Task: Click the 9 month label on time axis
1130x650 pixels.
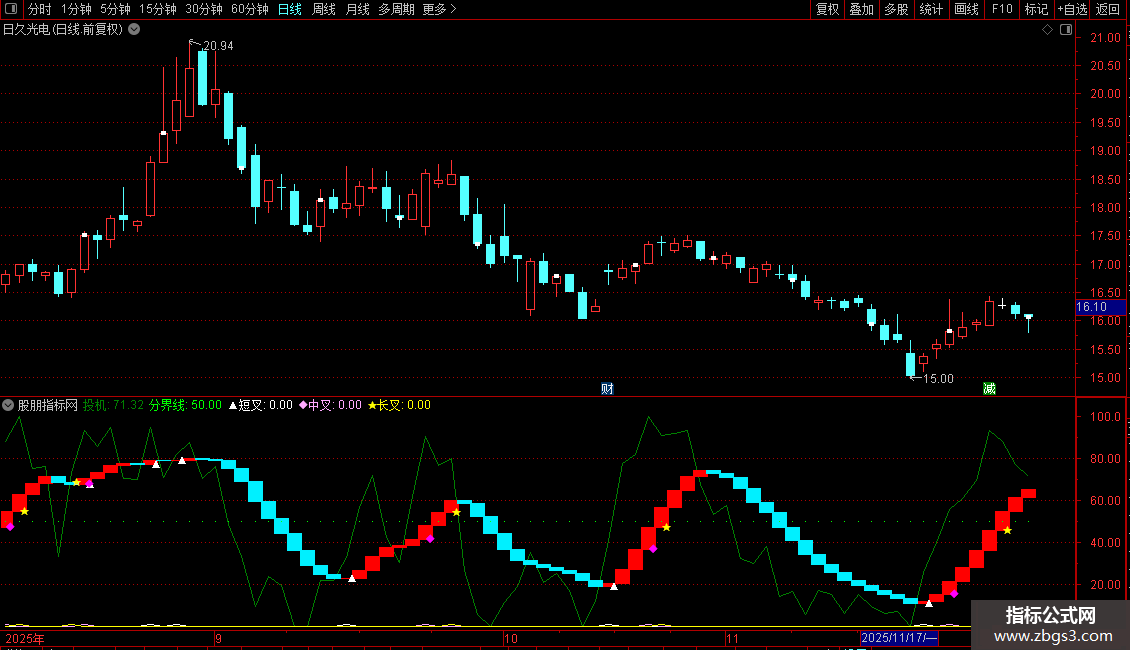Action: pos(218,638)
